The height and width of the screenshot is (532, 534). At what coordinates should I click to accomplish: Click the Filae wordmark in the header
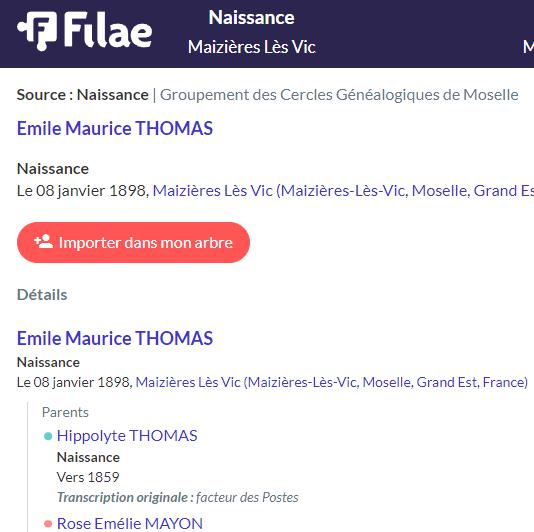pos(108,30)
